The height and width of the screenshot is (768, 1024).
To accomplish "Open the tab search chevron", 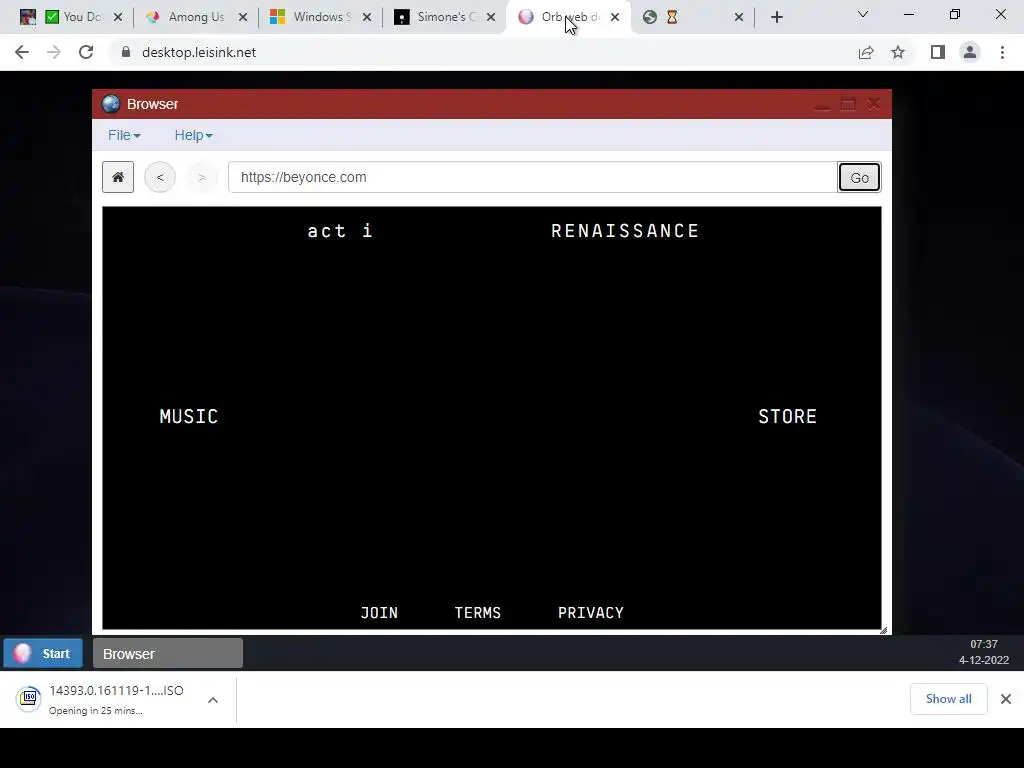I will [863, 14].
